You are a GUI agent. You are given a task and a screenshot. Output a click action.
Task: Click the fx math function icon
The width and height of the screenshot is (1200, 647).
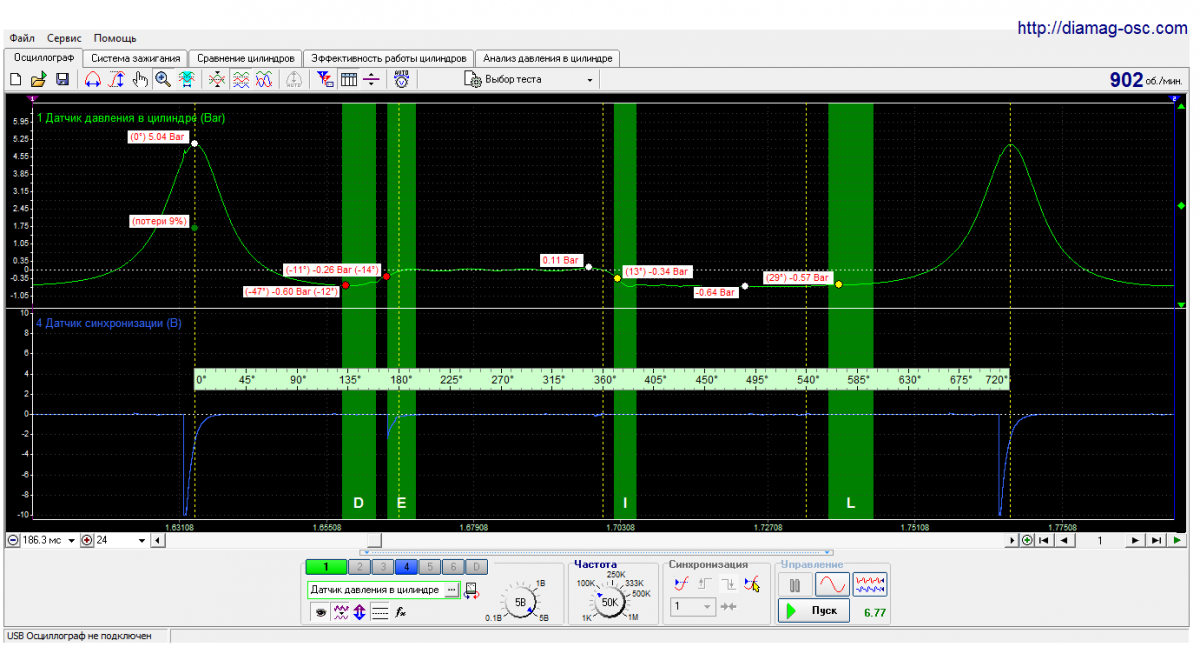click(x=401, y=612)
